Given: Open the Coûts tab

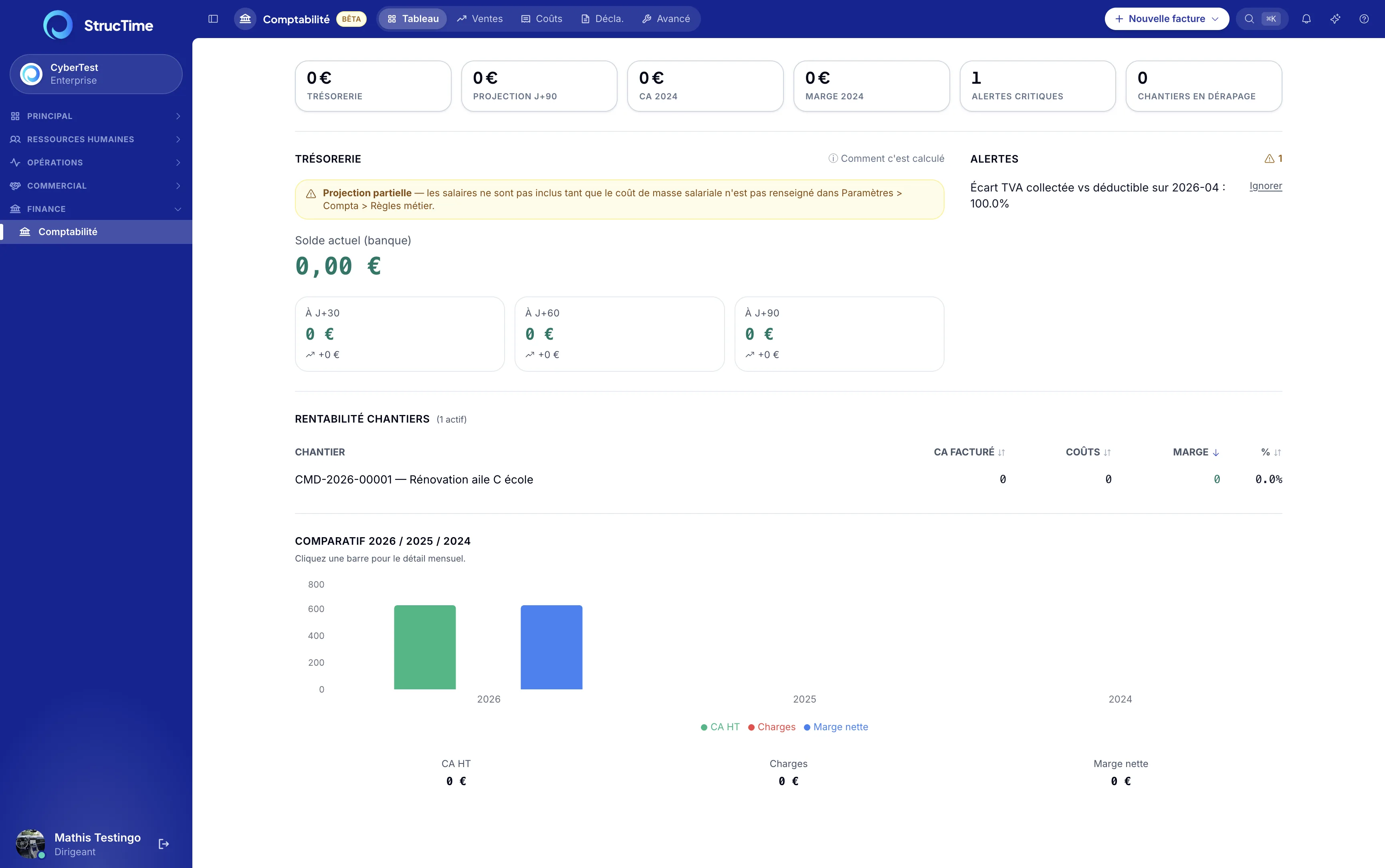Looking at the screenshot, I should [541, 19].
